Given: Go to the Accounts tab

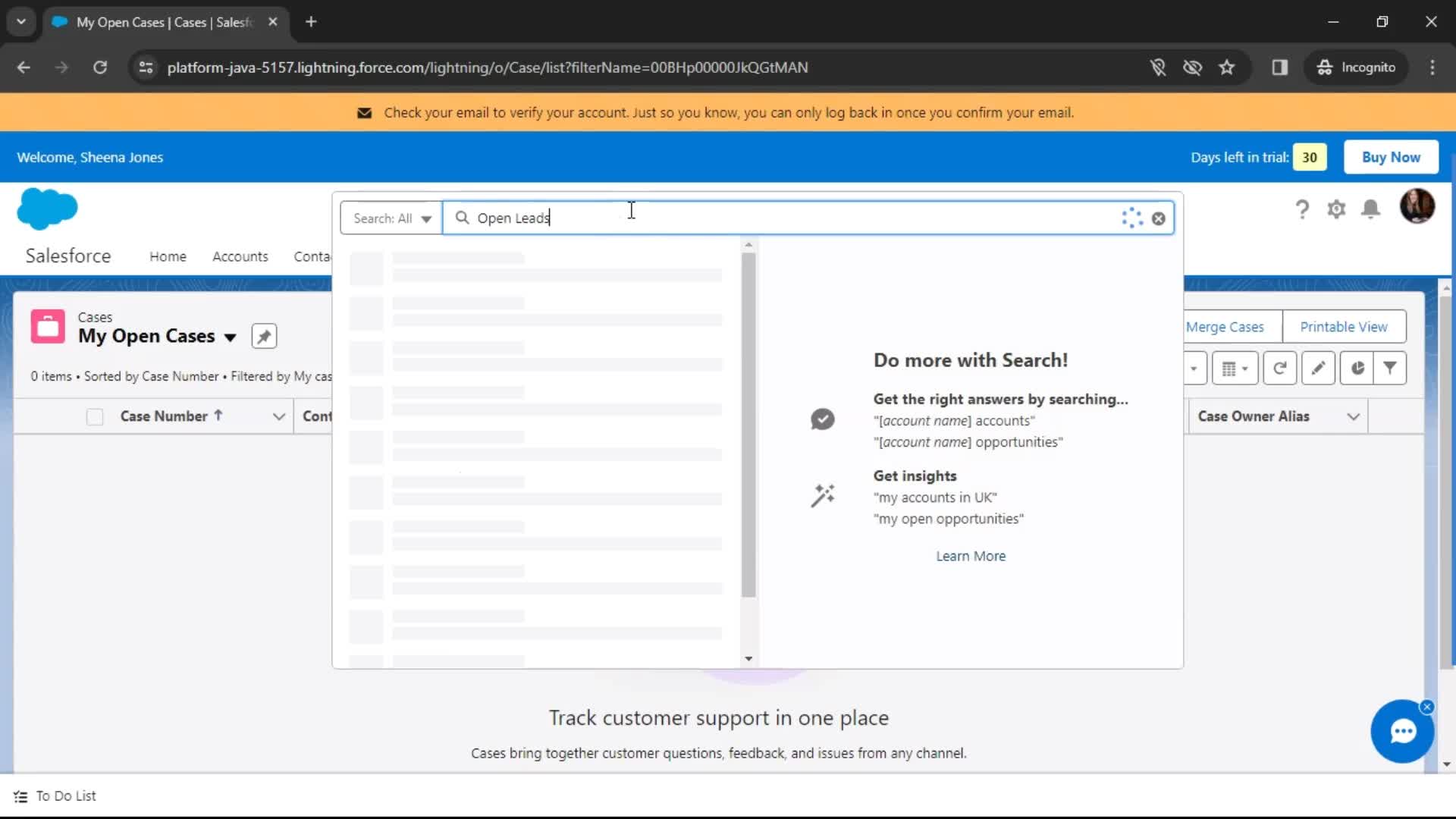Looking at the screenshot, I should point(240,256).
